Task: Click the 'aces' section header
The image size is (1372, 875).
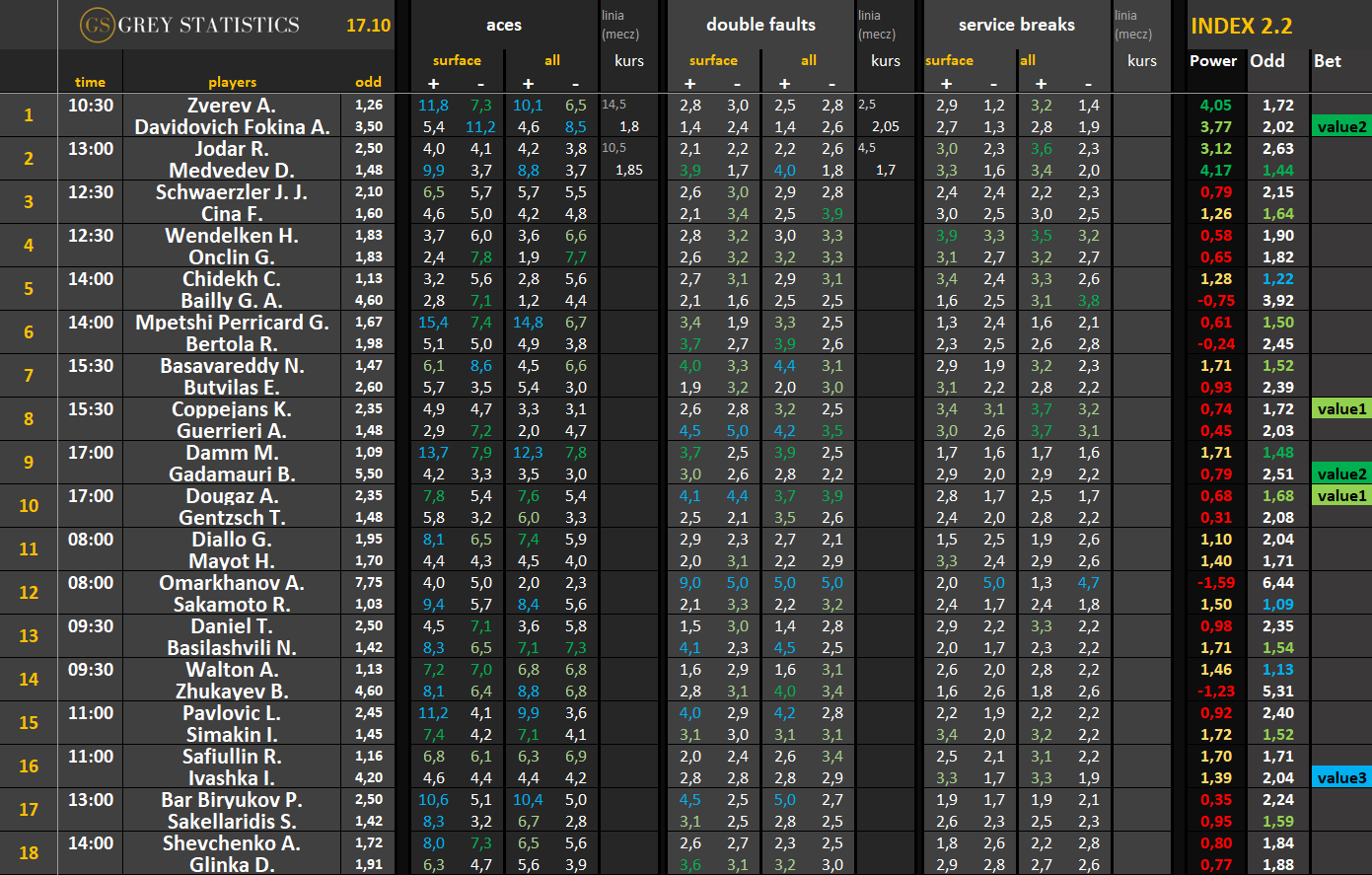Action: (x=504, y=25)
